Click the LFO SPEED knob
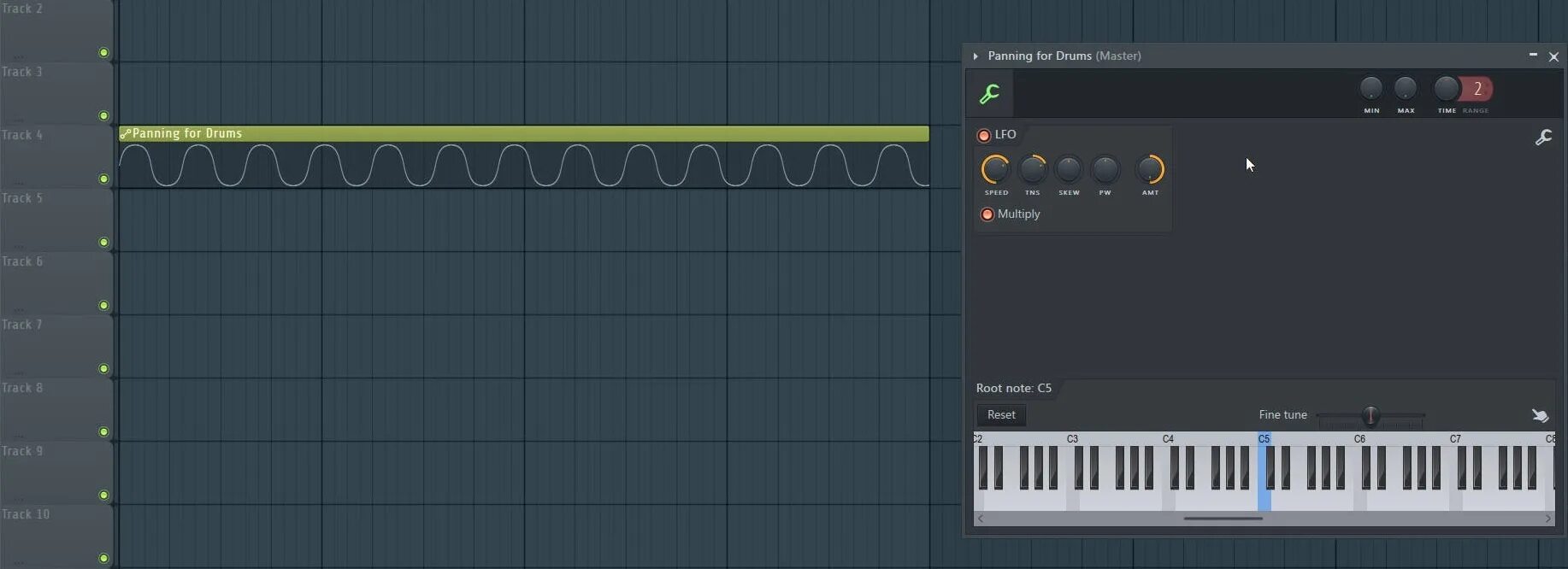Viewport: 1568px width, 569px height. tap(996, 169)
